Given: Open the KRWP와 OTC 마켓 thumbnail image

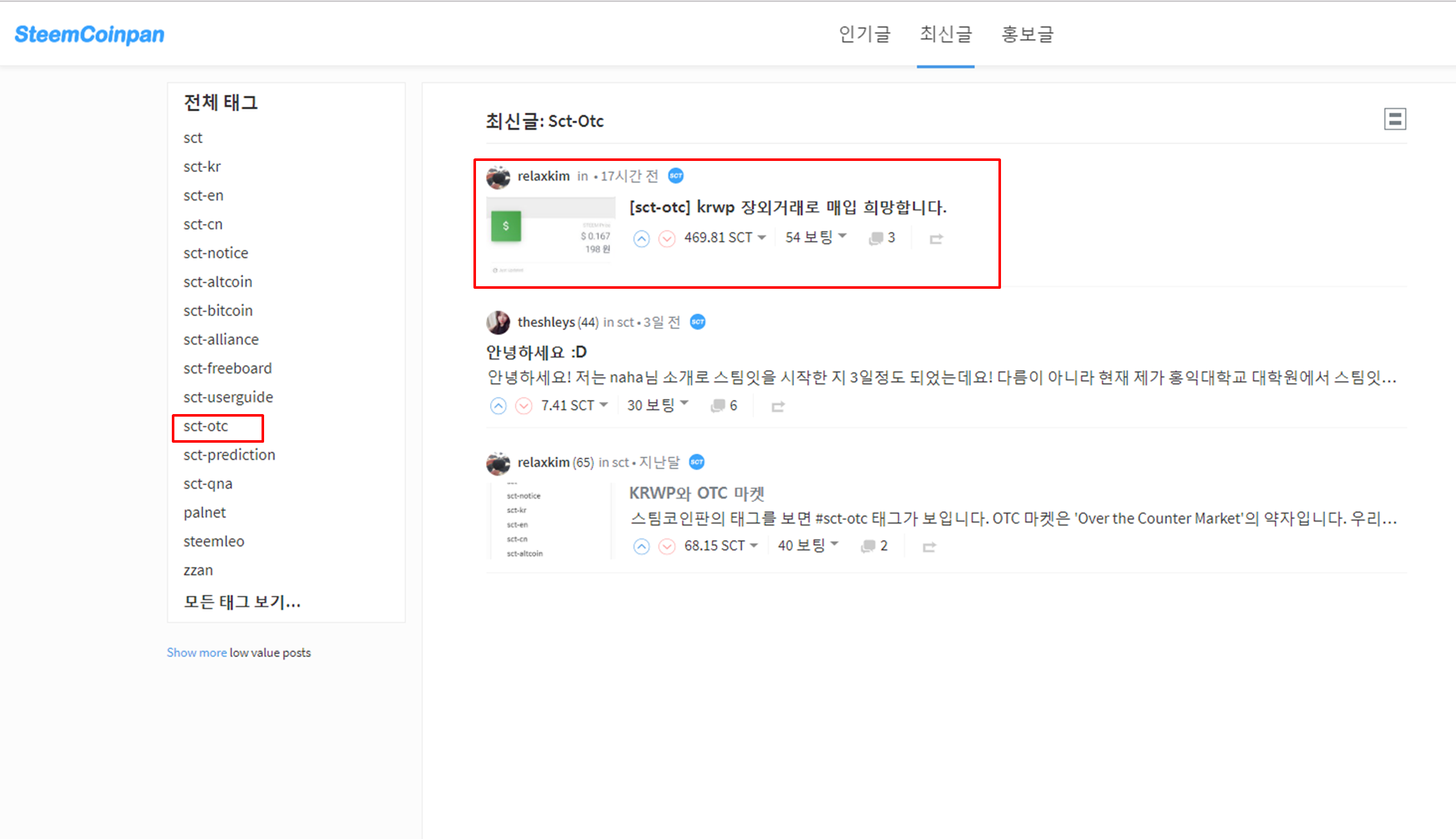Looking at the screenshot, I should coord(551,522).
